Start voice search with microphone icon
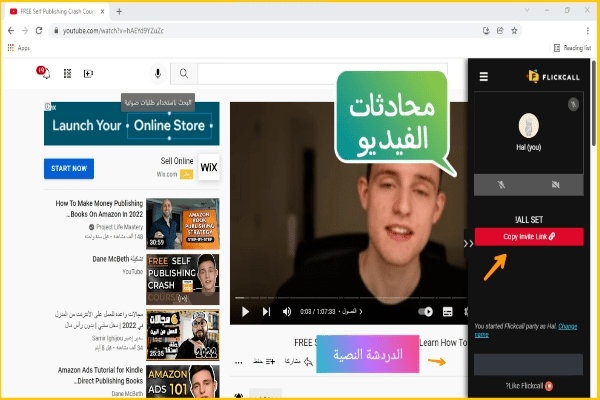Screen dimensions: 600x400 click(158, 73)
